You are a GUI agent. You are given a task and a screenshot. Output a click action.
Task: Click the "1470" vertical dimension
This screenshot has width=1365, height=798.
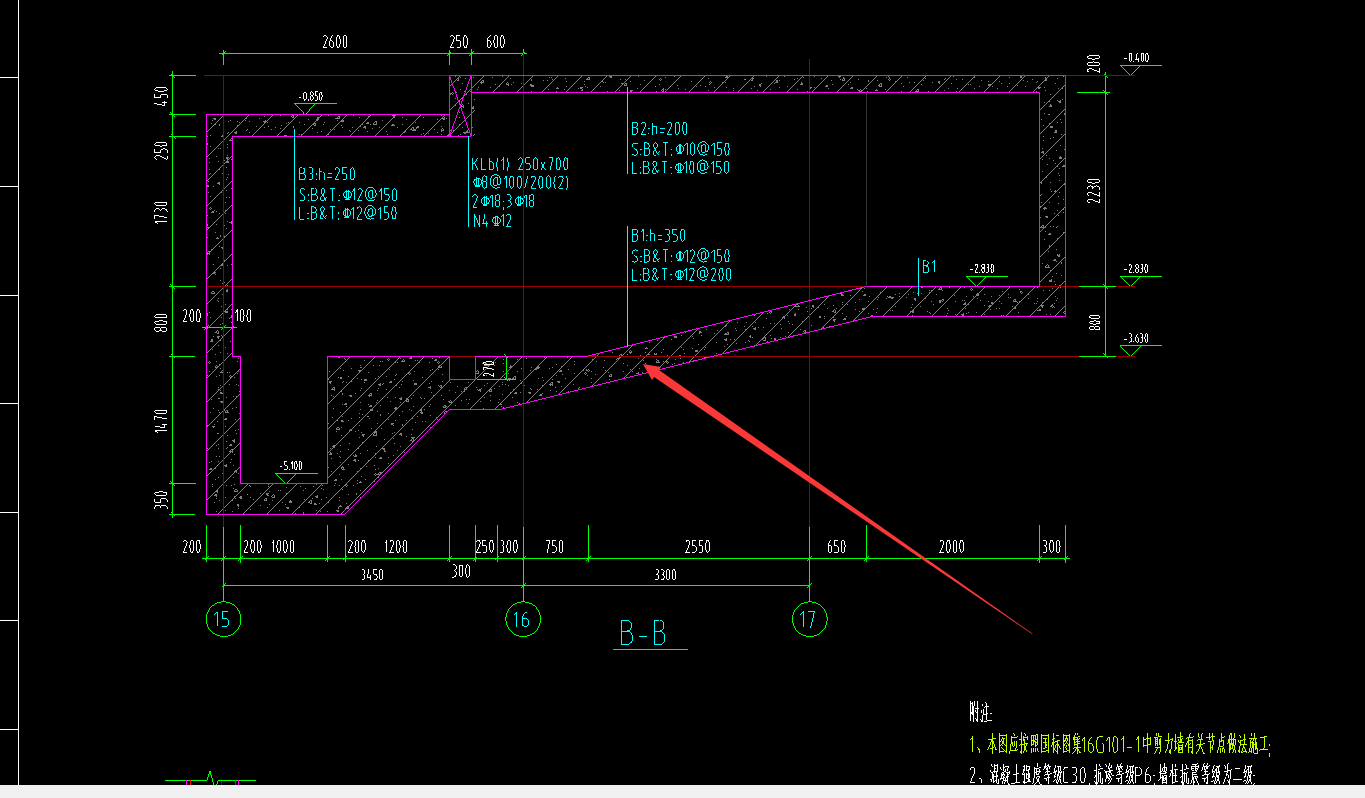pyautogui.click(x=162, y=419)
